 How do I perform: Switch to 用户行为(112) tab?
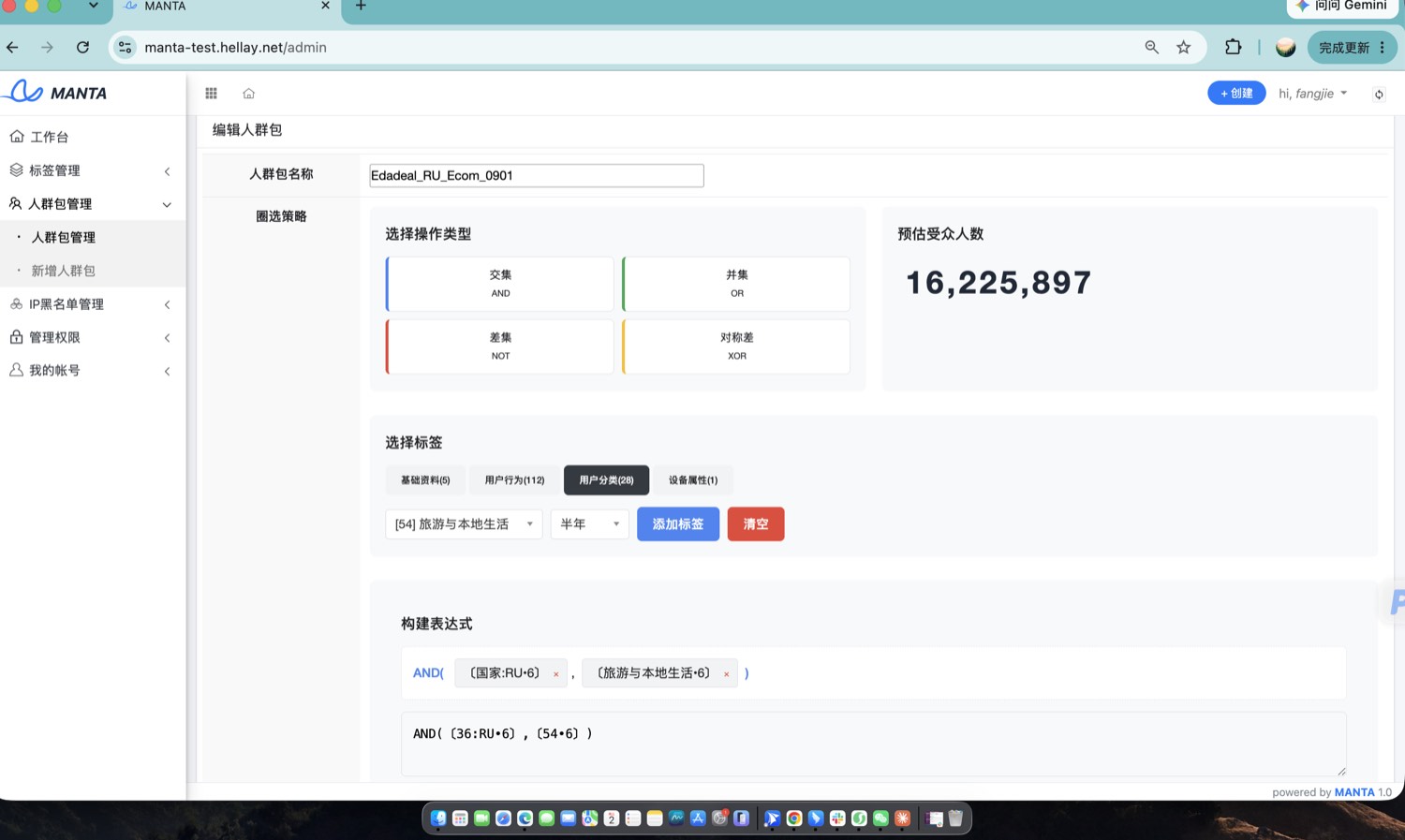(x=514, y=479)
